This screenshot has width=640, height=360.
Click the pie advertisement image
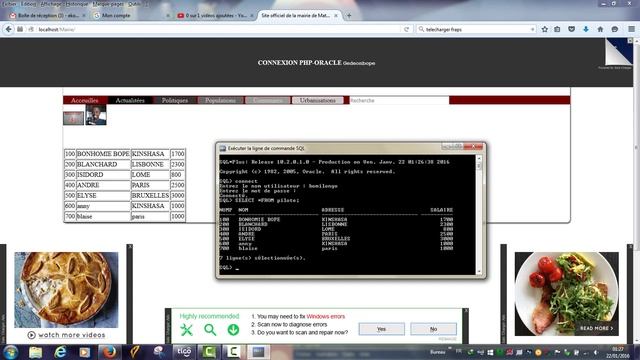pyautogui.click(x=66, y=290)
